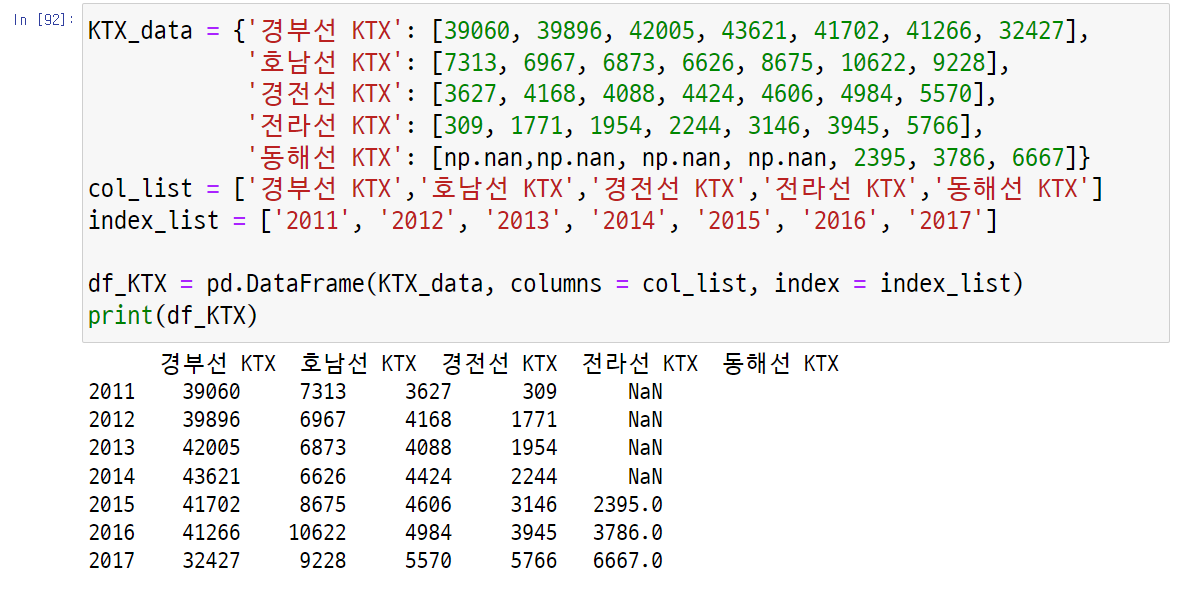This screenshot has height=590, width=1182.
Task: Click output cell 43621 in 2014 row
Action: click(211, 476)
